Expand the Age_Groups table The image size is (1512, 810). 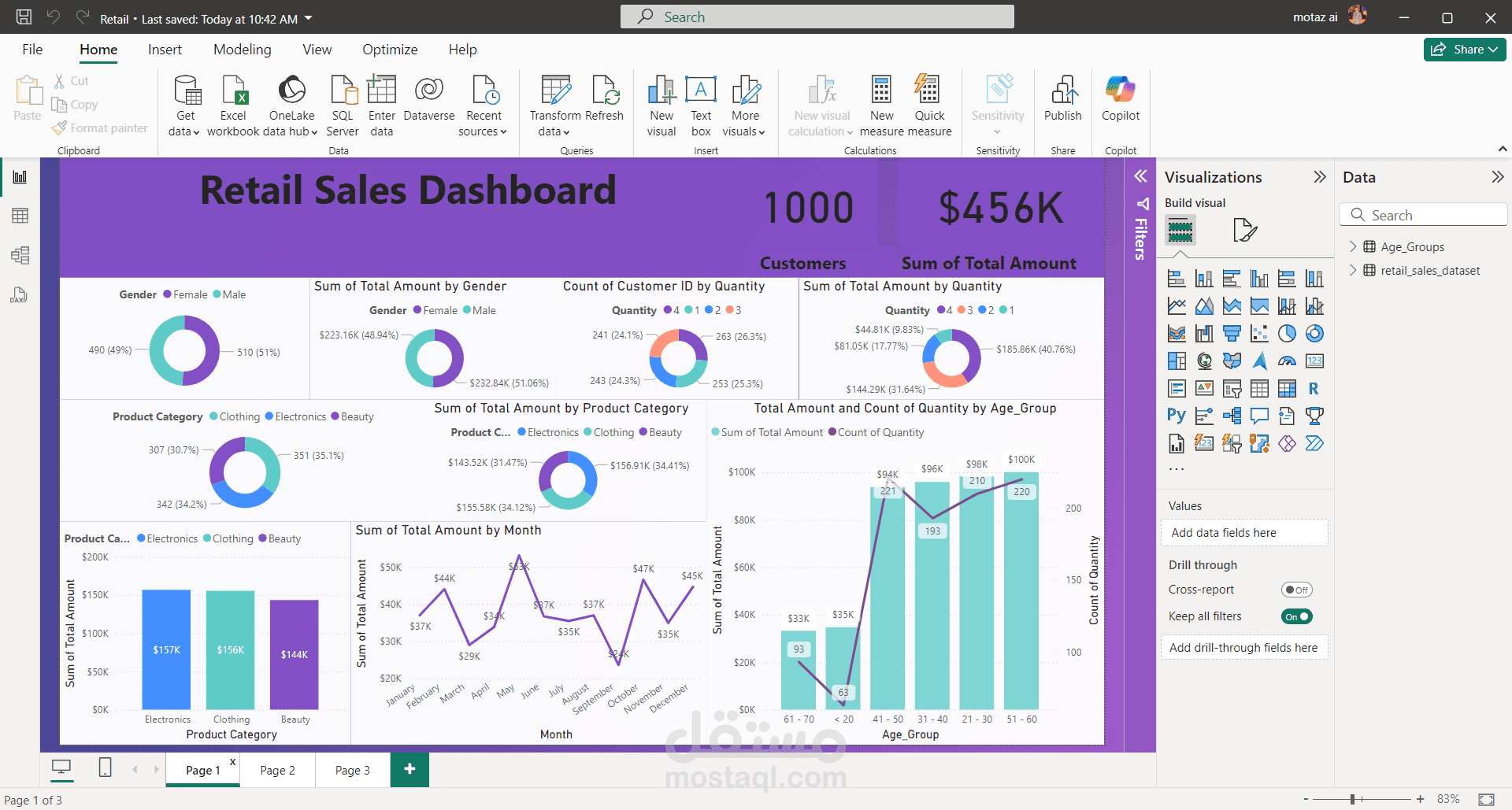pos(1354,246)
